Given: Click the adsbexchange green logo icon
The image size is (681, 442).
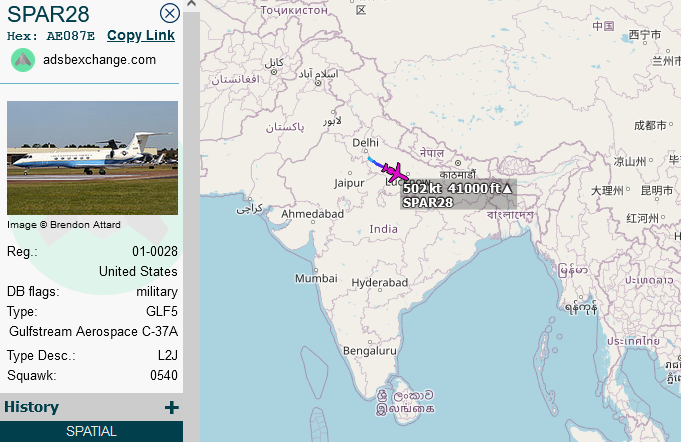Looking at the screenshot, I should (x=22, y=59).
